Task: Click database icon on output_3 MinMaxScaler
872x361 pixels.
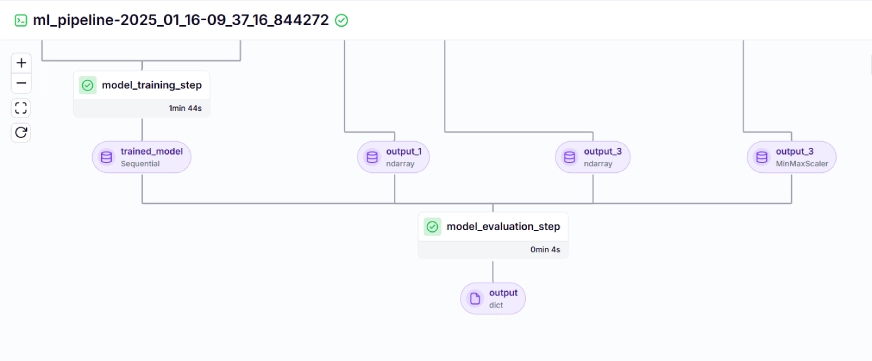Action: coord(762,157)
